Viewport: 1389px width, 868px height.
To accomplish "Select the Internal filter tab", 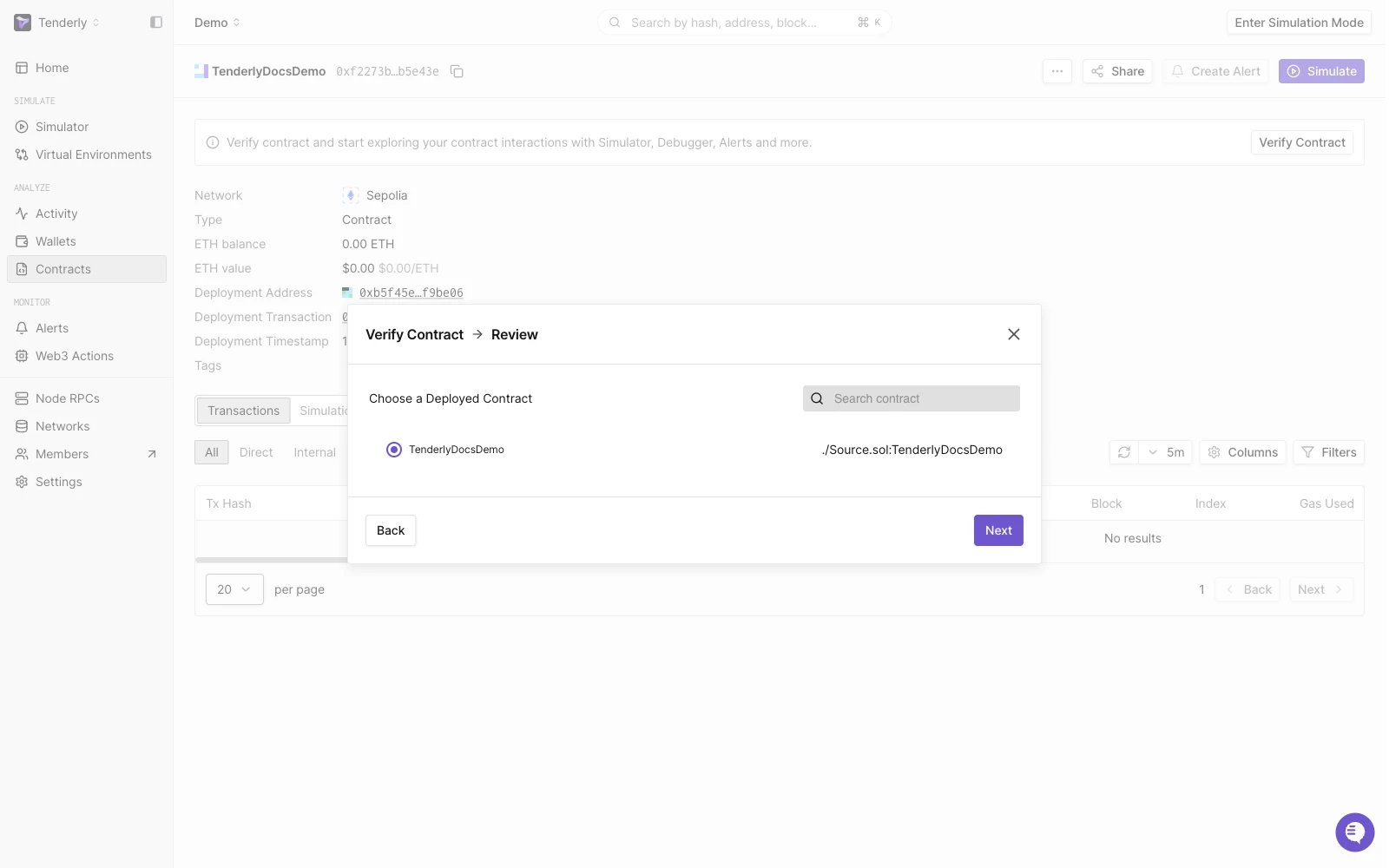I will click(314, 452).
